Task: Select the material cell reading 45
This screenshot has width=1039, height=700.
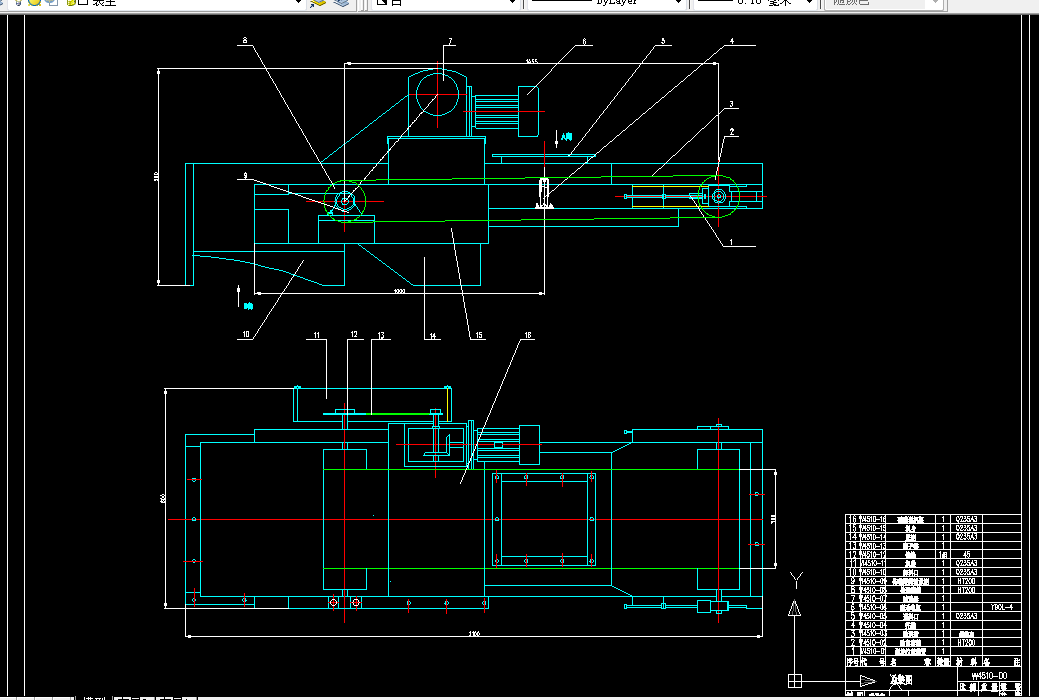Action: point(966,554)
